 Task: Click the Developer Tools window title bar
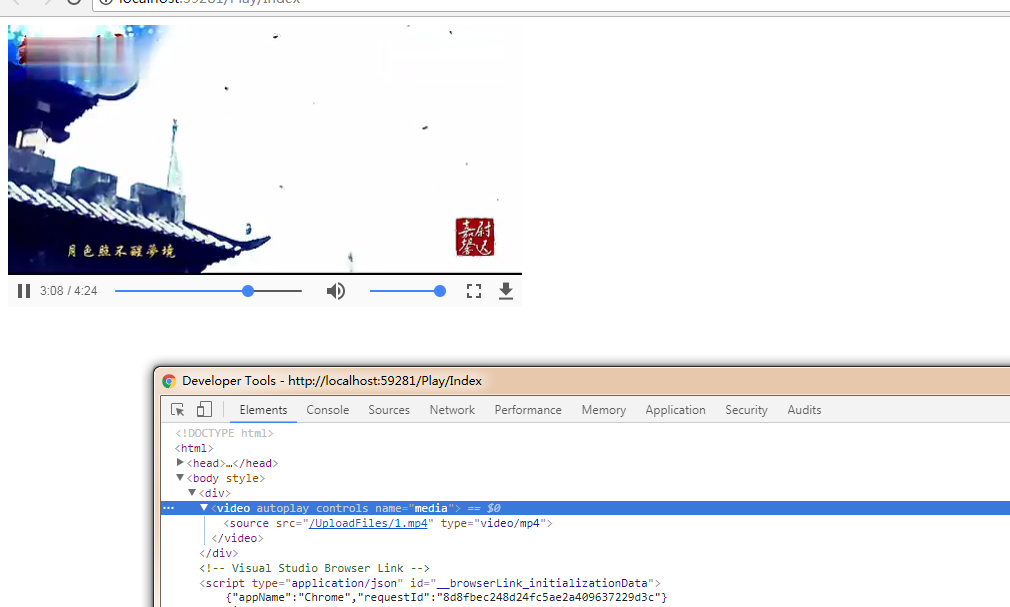pyautogui.click(x=583, y=381)
